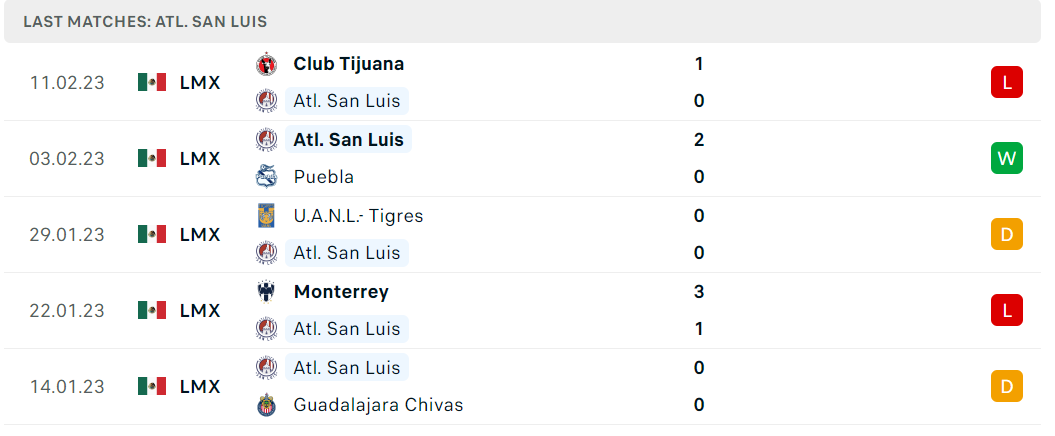Click the Club Tijuana team crest
The width and height of the screenshot is (1055, 436).
[x=266, y=64]
